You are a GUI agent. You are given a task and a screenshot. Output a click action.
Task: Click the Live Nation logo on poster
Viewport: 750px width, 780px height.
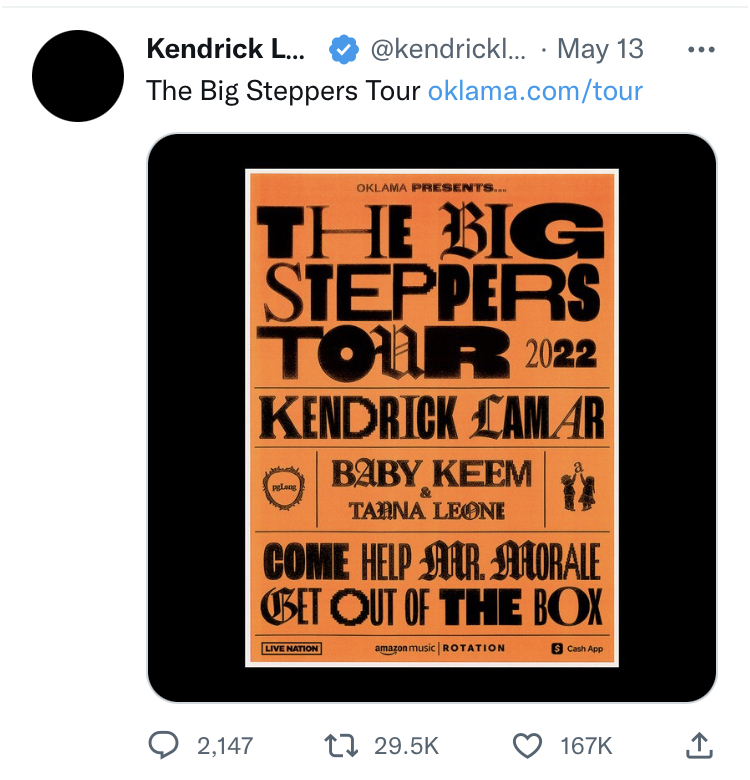(x=291, y=648)
